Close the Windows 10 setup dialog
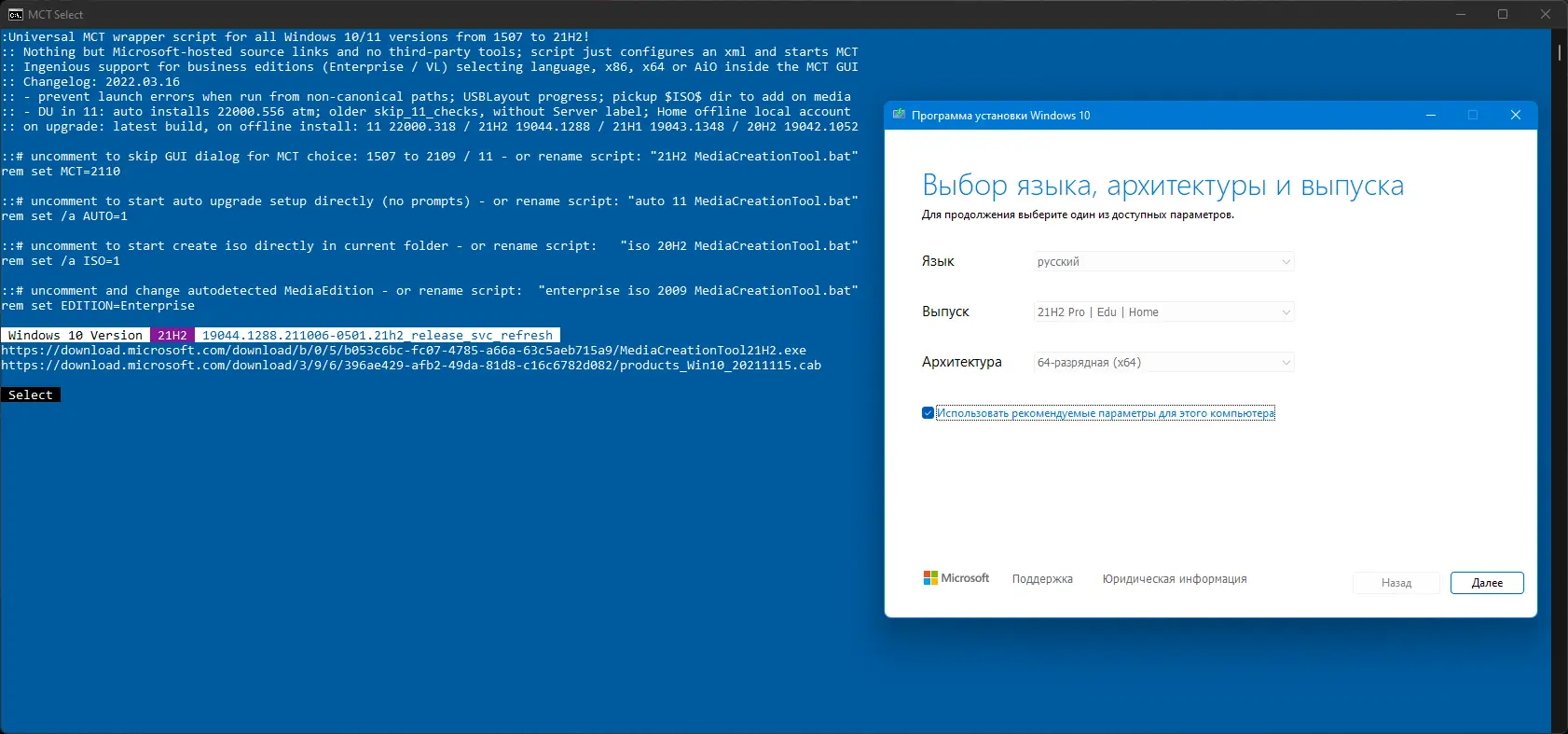 tap(1516, 115)
